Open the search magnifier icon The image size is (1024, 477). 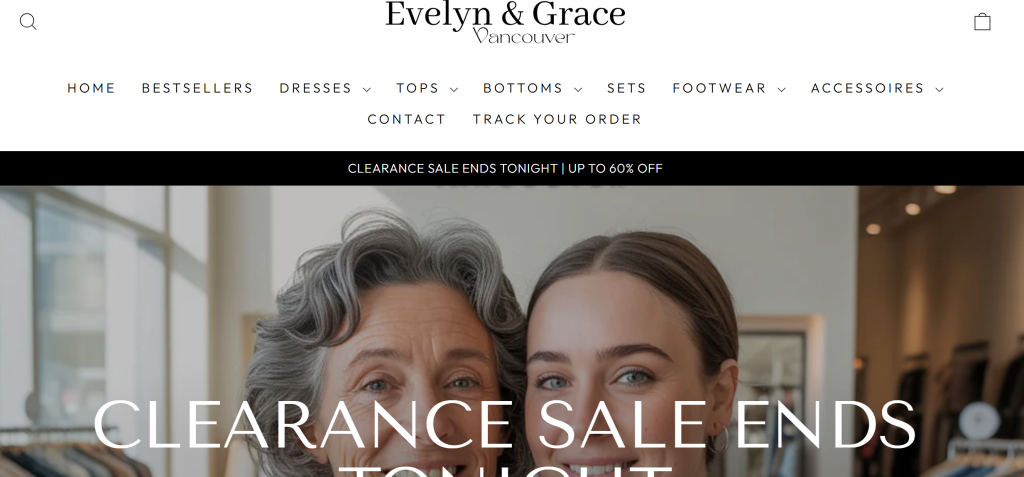(x=28, y=22)
